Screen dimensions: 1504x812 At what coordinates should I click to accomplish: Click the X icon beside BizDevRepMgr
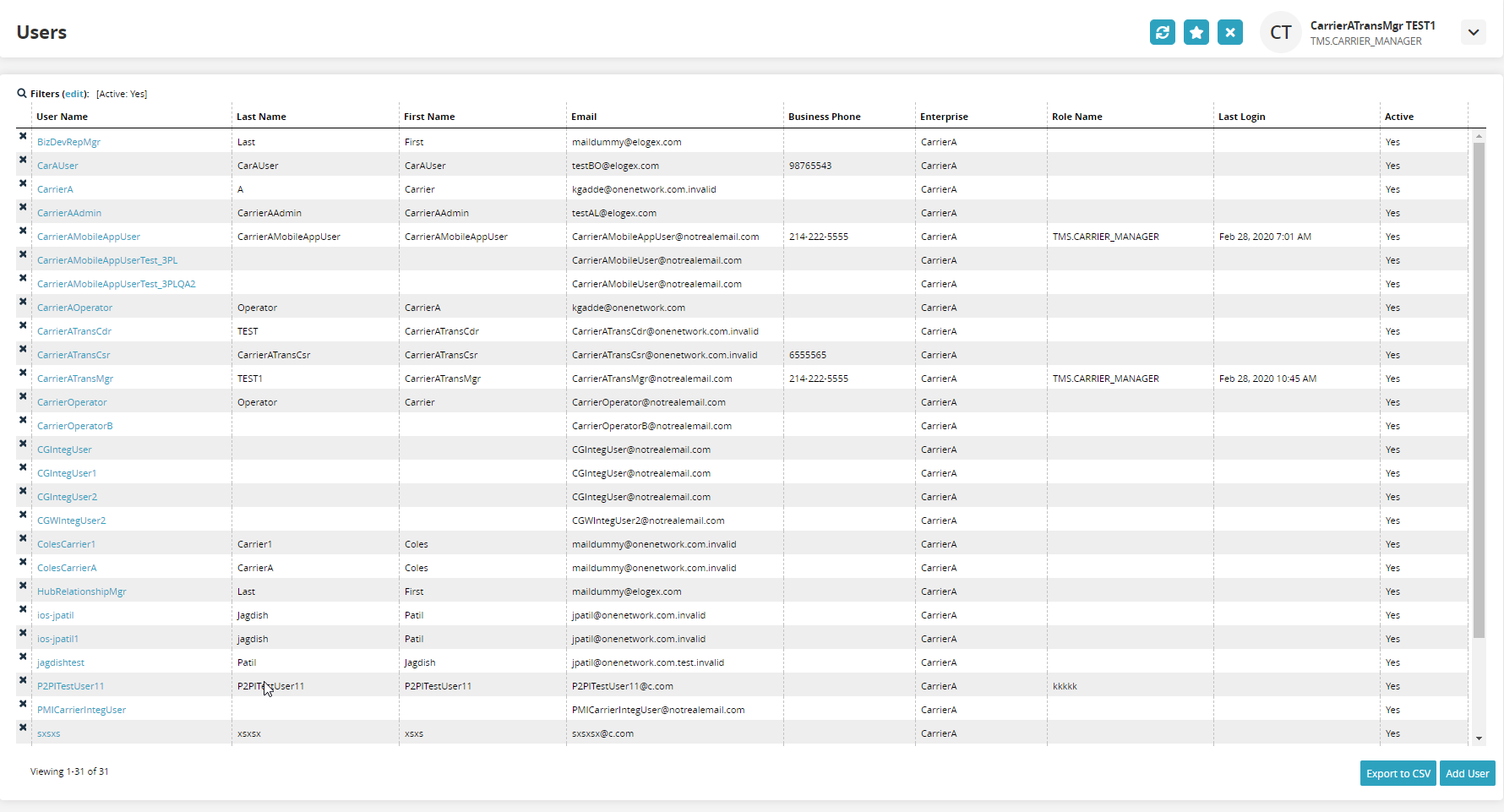click(x=23, y=136)
